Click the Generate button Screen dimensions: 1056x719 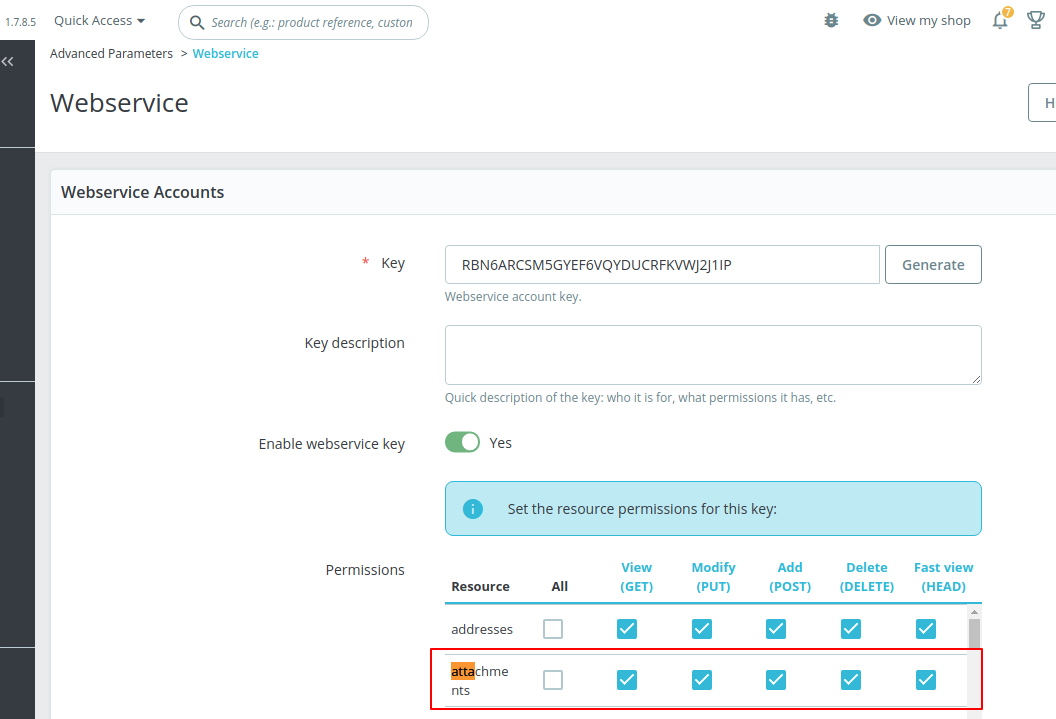pos(932,264)
